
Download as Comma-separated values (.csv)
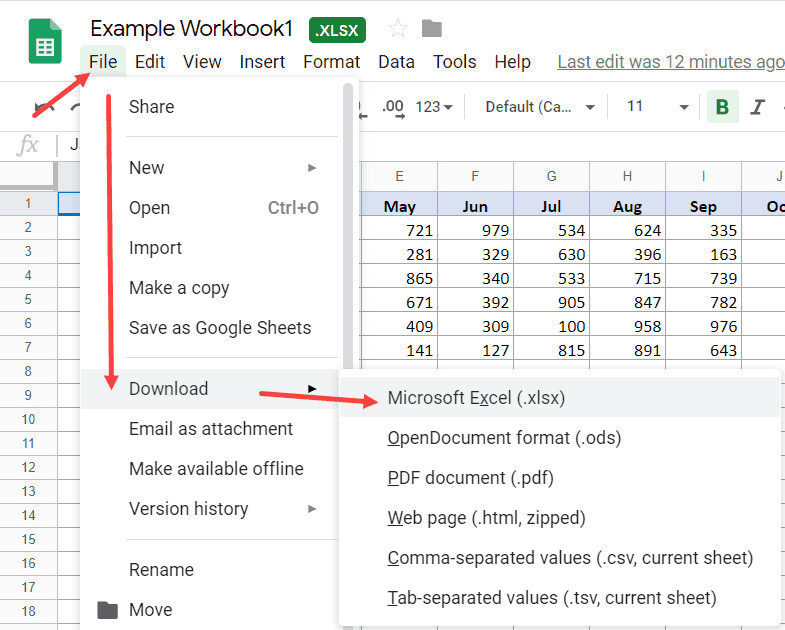[x=560, y=558]
